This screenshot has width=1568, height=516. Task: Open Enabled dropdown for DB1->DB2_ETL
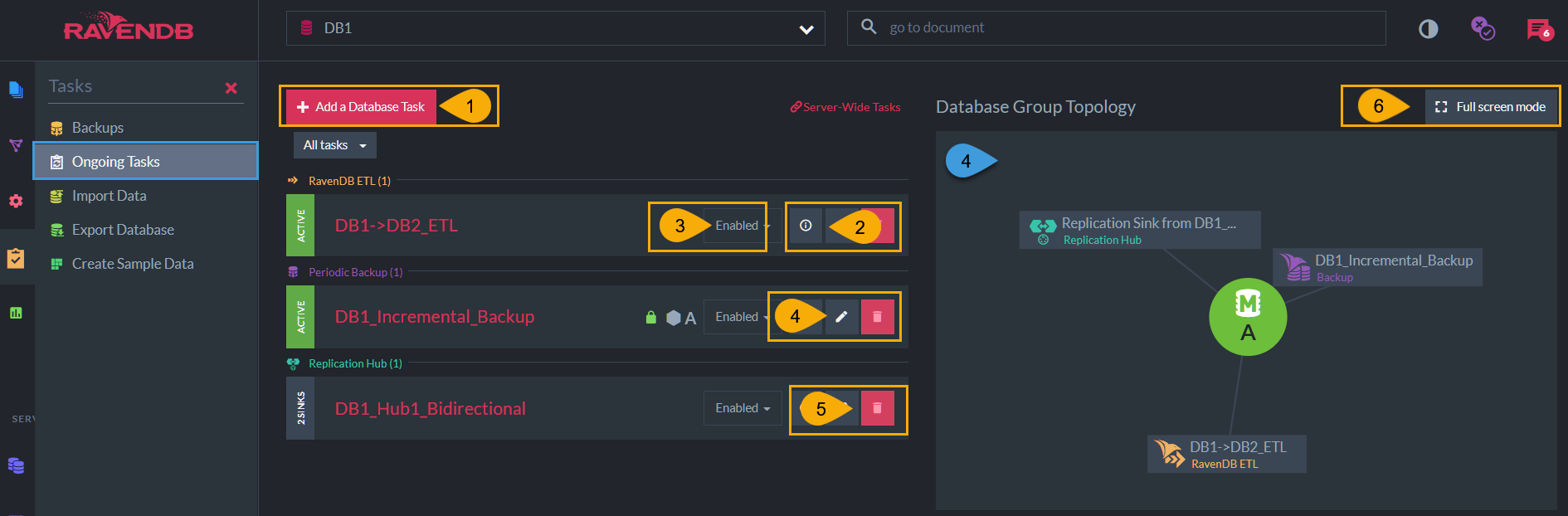738,226
